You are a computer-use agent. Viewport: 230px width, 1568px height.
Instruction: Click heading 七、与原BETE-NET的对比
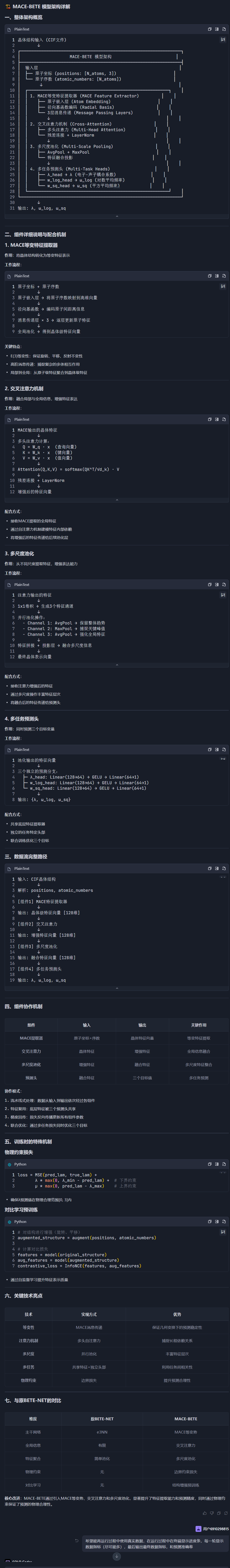tap(33, 1401)
